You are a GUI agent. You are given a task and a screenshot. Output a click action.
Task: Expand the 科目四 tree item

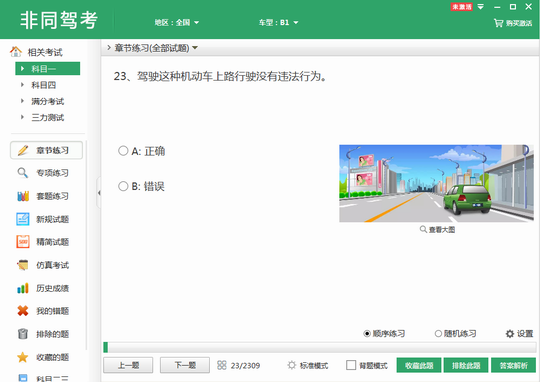(22, 85)
